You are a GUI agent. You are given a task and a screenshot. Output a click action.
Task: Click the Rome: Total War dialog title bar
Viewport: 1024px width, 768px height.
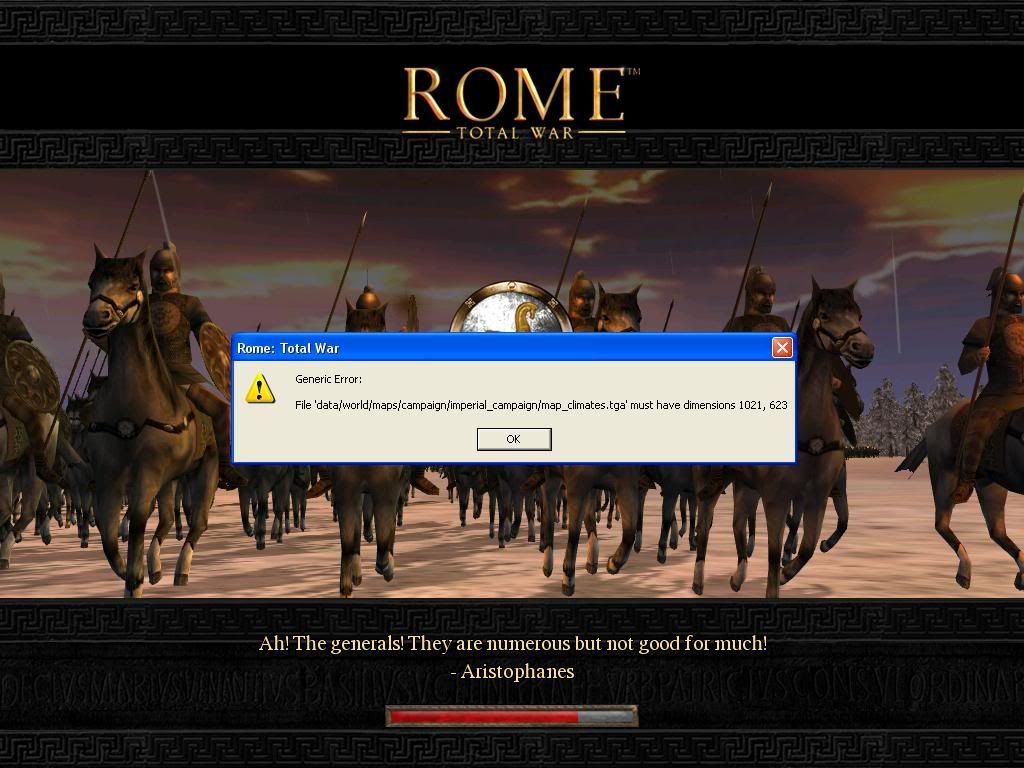click(503, 347)
